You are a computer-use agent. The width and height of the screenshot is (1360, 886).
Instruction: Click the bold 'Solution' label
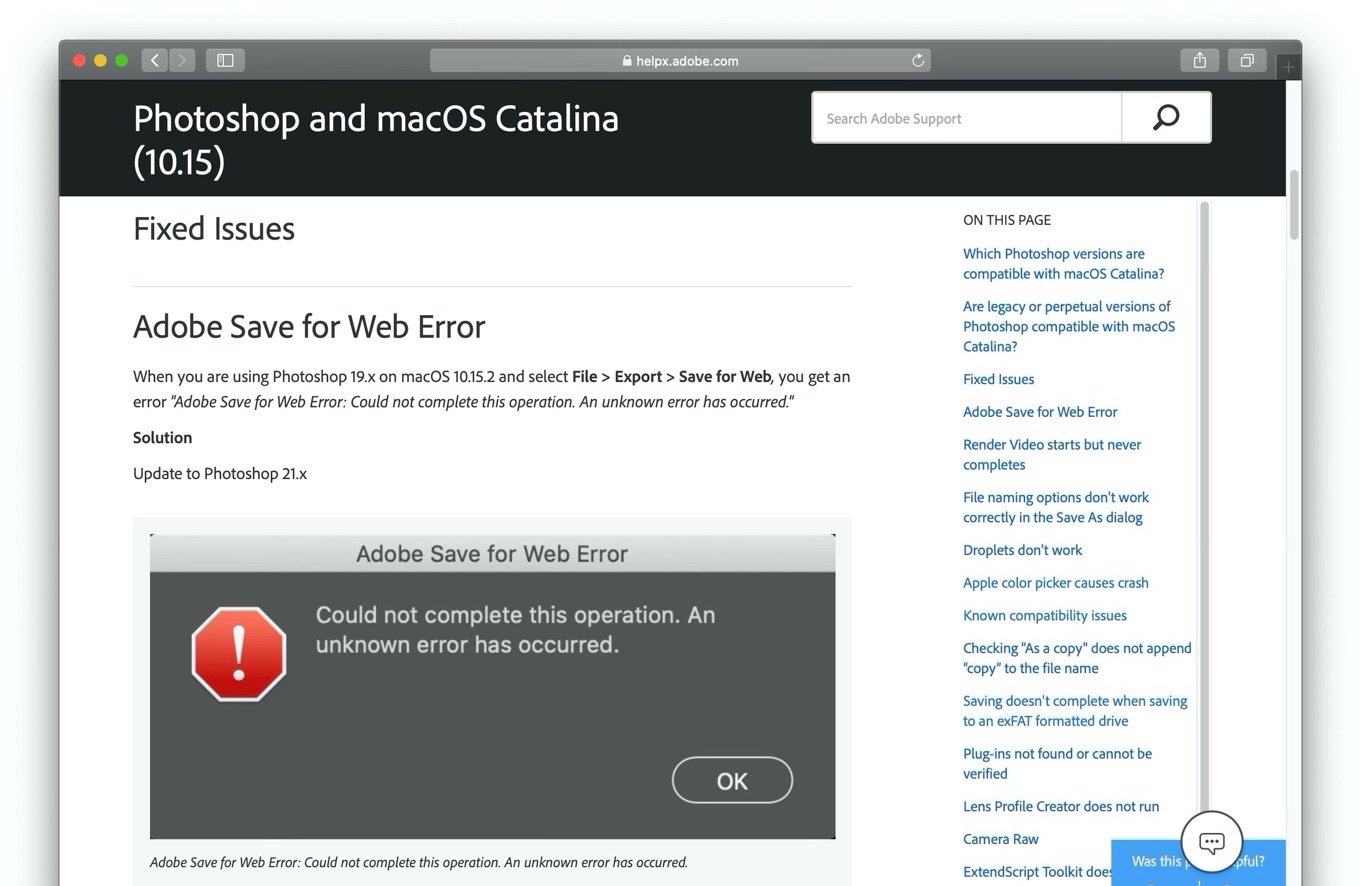pyautogui.click(x=162, y=438)
